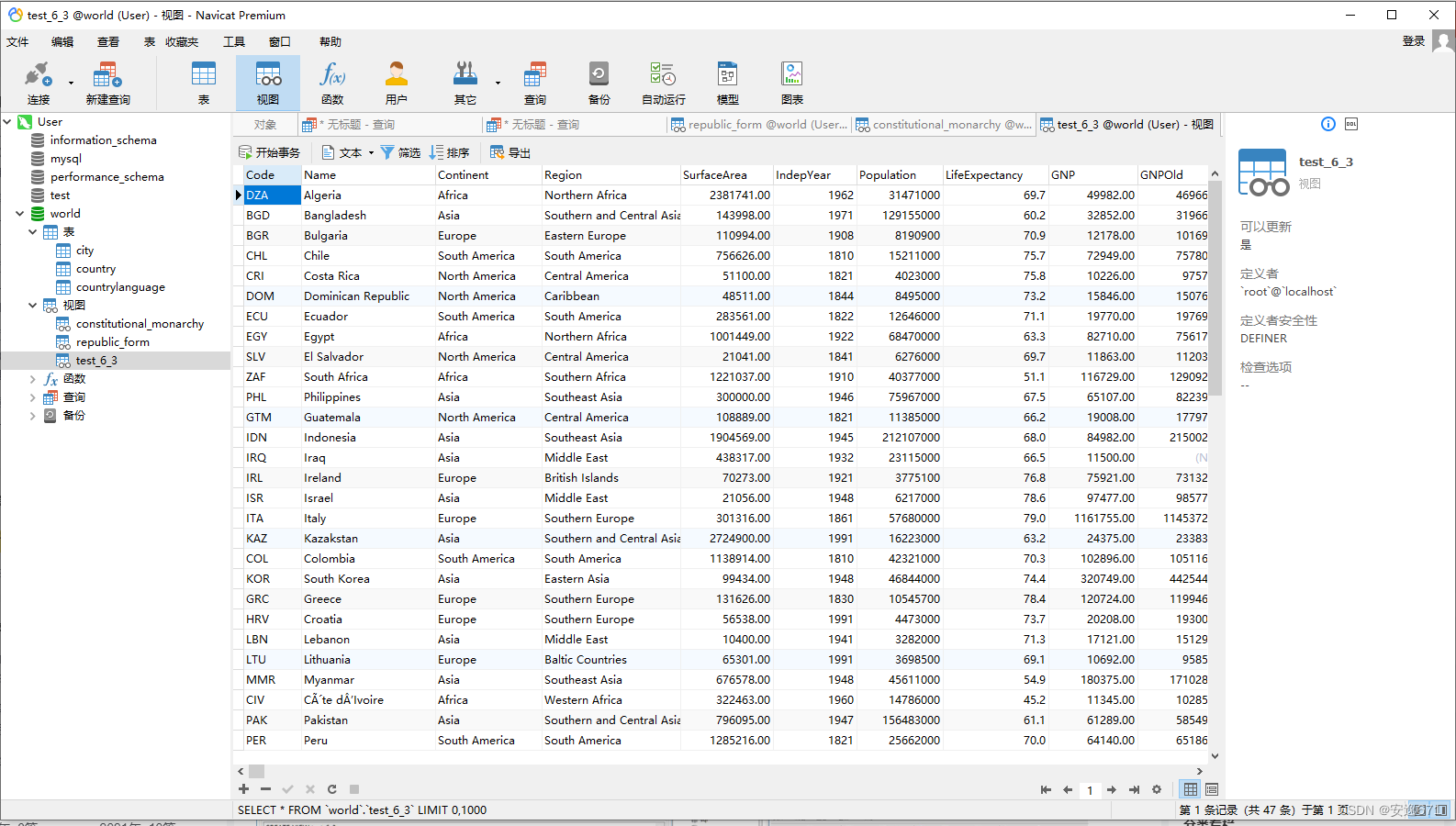The width and height of the screenshot is (1456, 826).
Task: Expand the Queries (查询) tree node
Action: [33, 396]
